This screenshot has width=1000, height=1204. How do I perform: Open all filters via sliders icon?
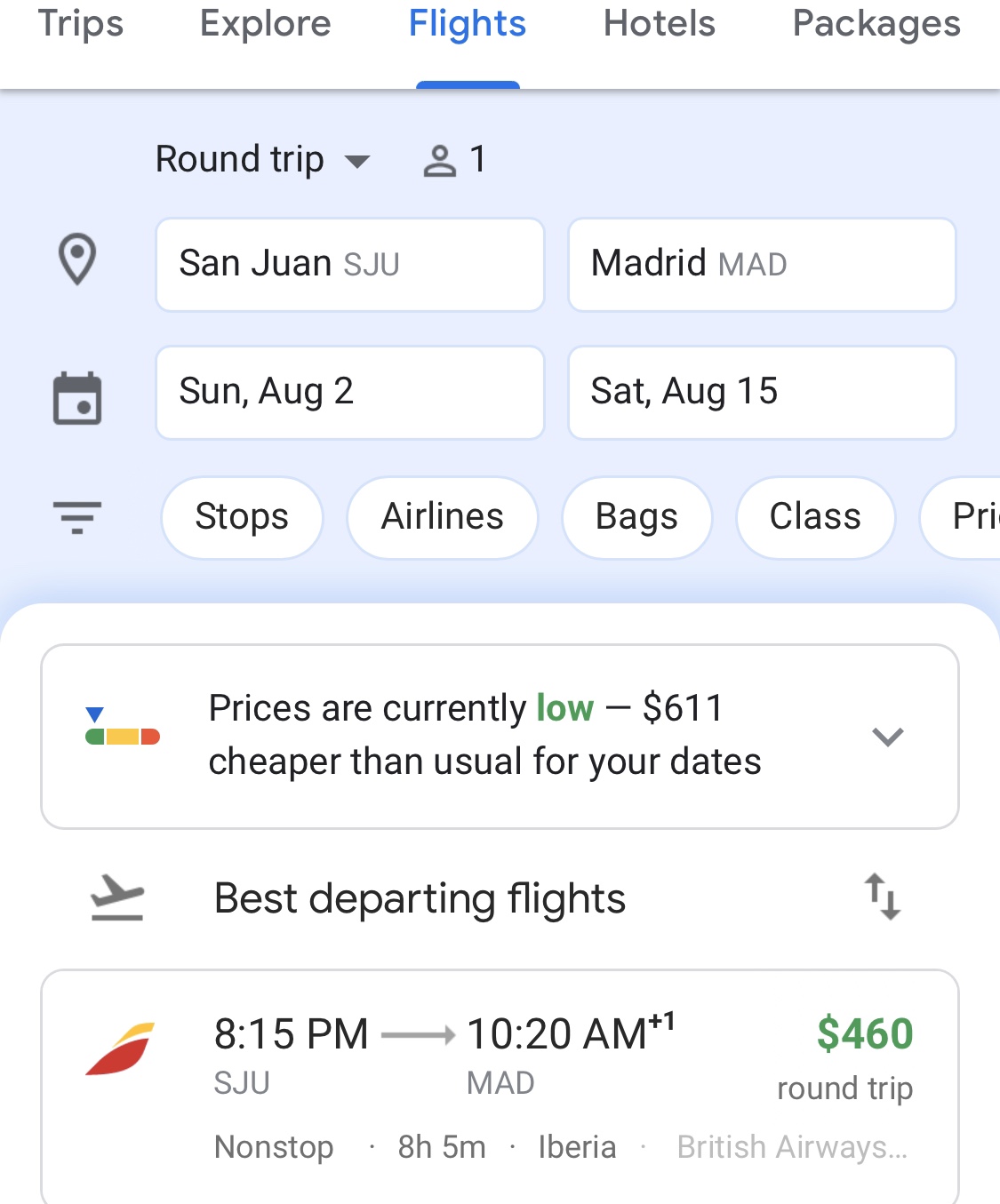77,516
